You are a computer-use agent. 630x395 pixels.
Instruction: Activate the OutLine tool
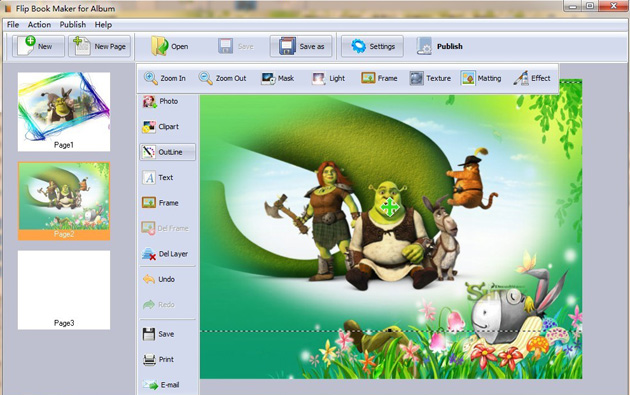tap(167, 152)
